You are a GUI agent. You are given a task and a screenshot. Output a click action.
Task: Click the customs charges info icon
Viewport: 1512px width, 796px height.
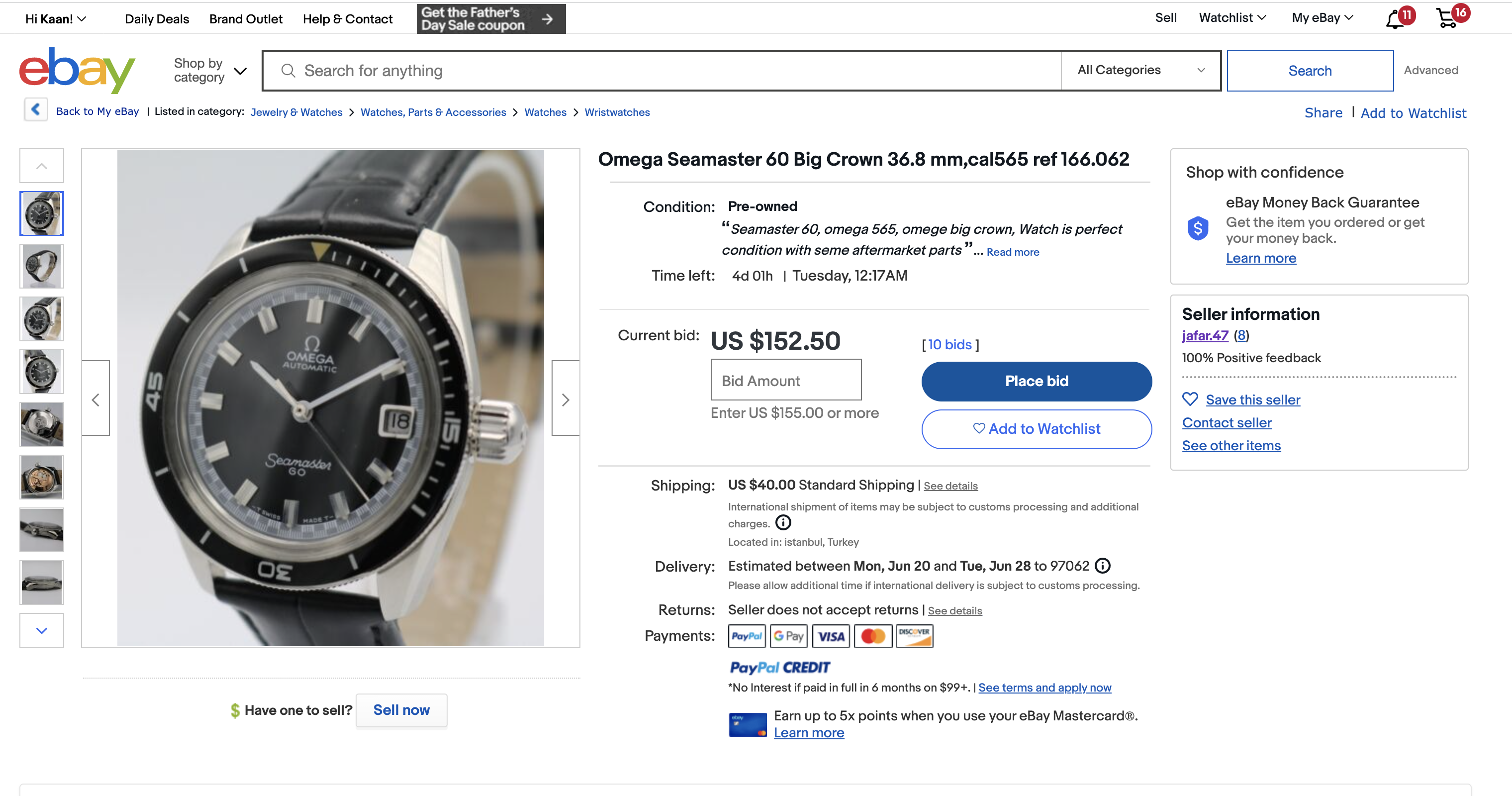pyautogui.click(x=783, y=522)
